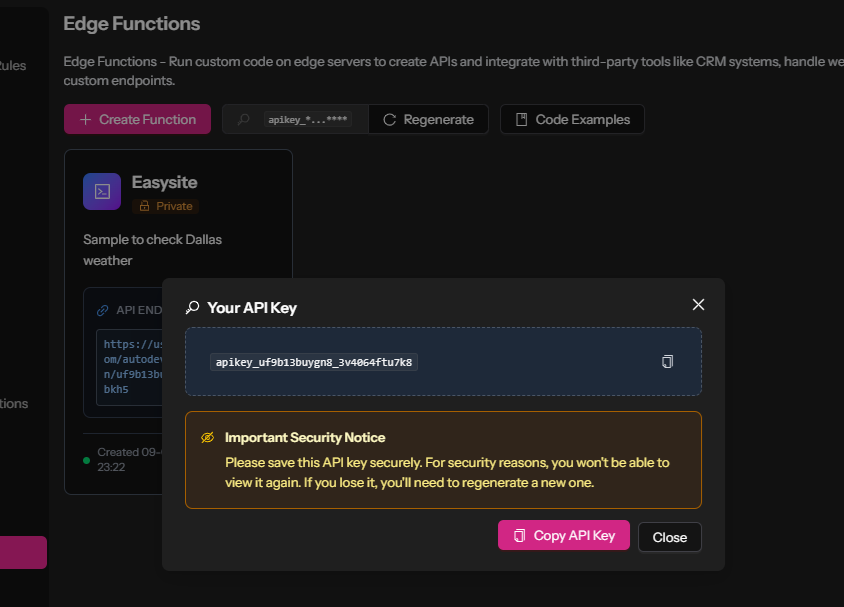Click the Private lock badge

[x=166, y=206]
